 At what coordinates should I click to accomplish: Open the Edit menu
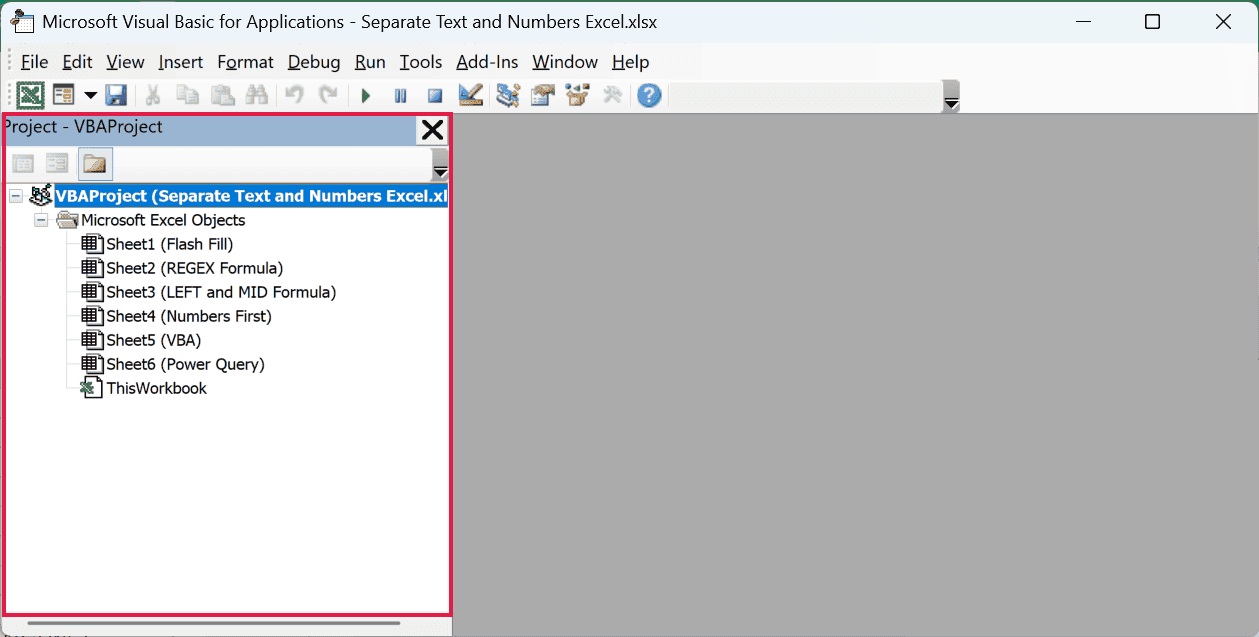click(x=77, y=62)
